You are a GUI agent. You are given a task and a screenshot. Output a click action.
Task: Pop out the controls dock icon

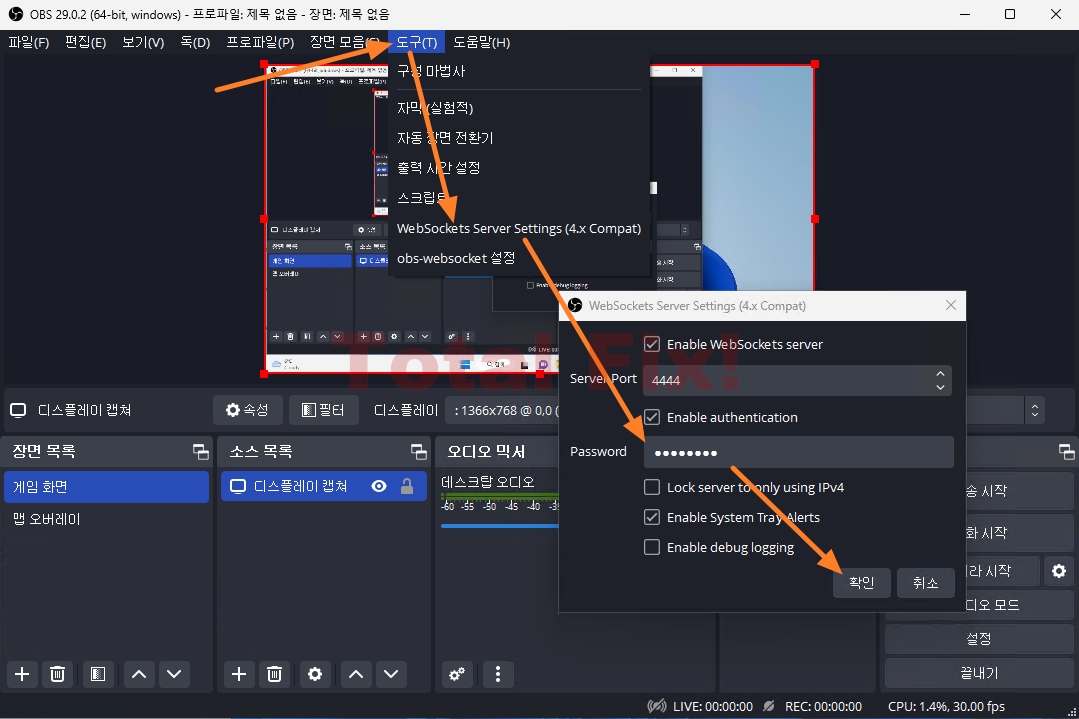click(1066, 451)
